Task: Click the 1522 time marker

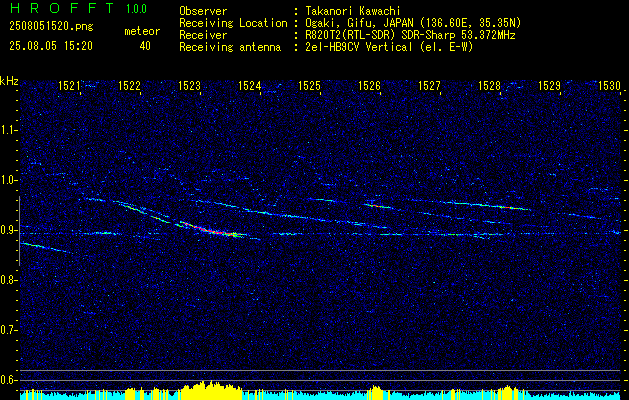Action: pos(130,86)
